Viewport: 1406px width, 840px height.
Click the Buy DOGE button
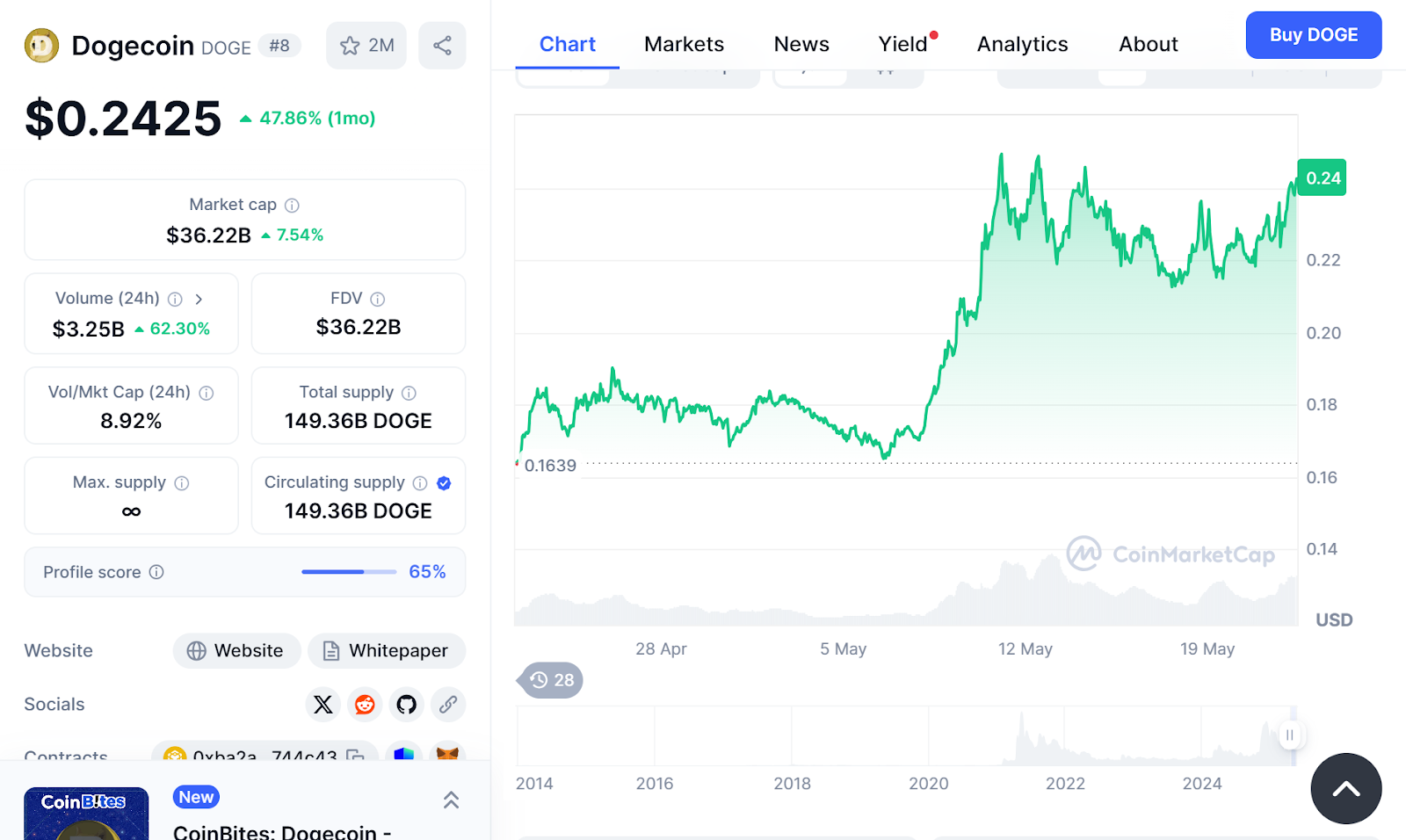1313,35
